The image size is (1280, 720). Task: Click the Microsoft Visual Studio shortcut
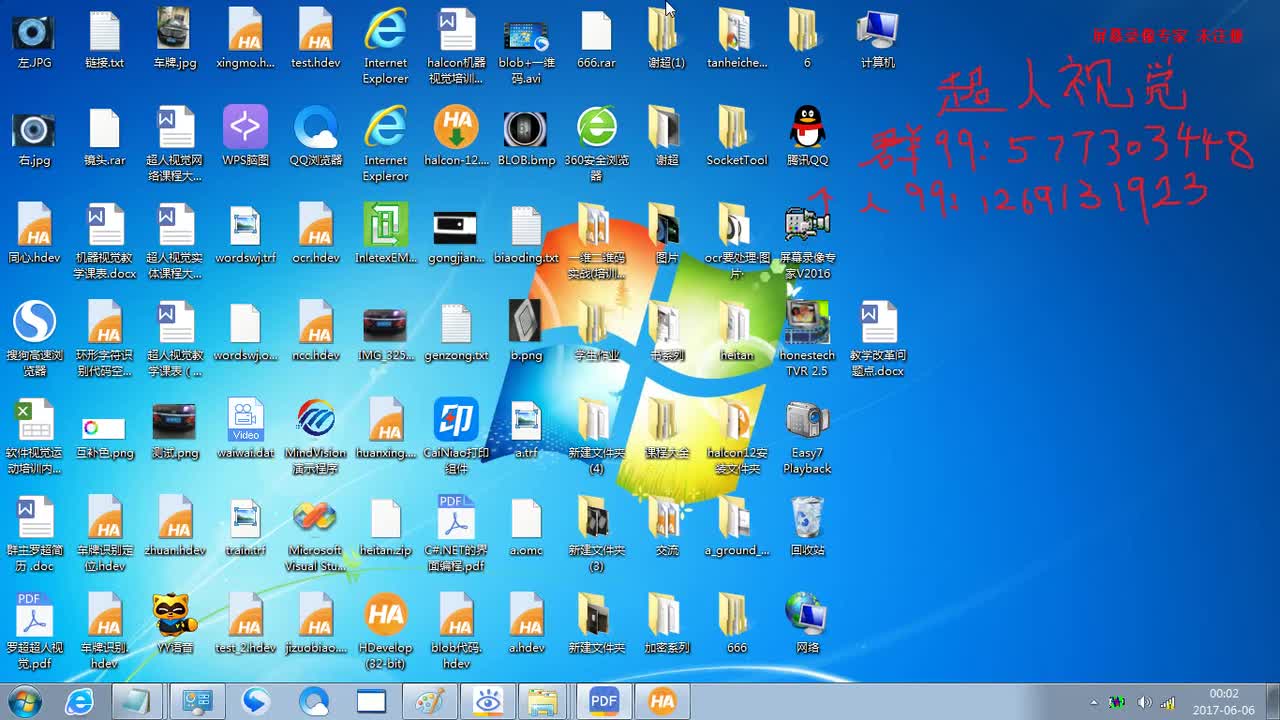(x=316, y=534)
